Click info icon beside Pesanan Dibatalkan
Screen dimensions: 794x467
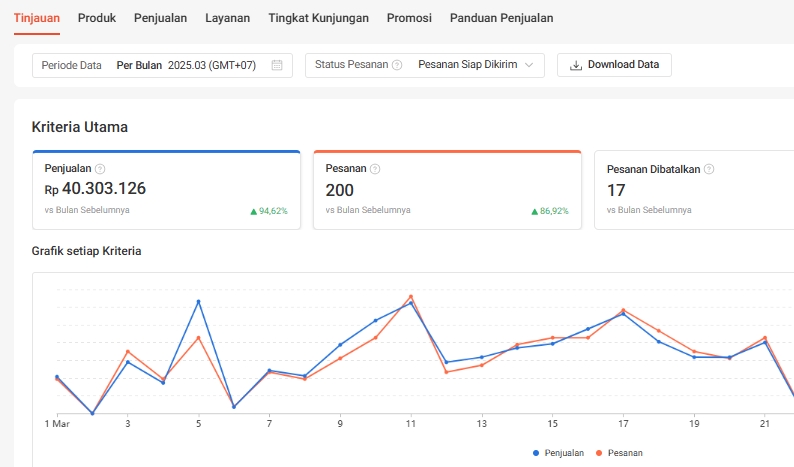pyautogui.click(x=708, y=169)
